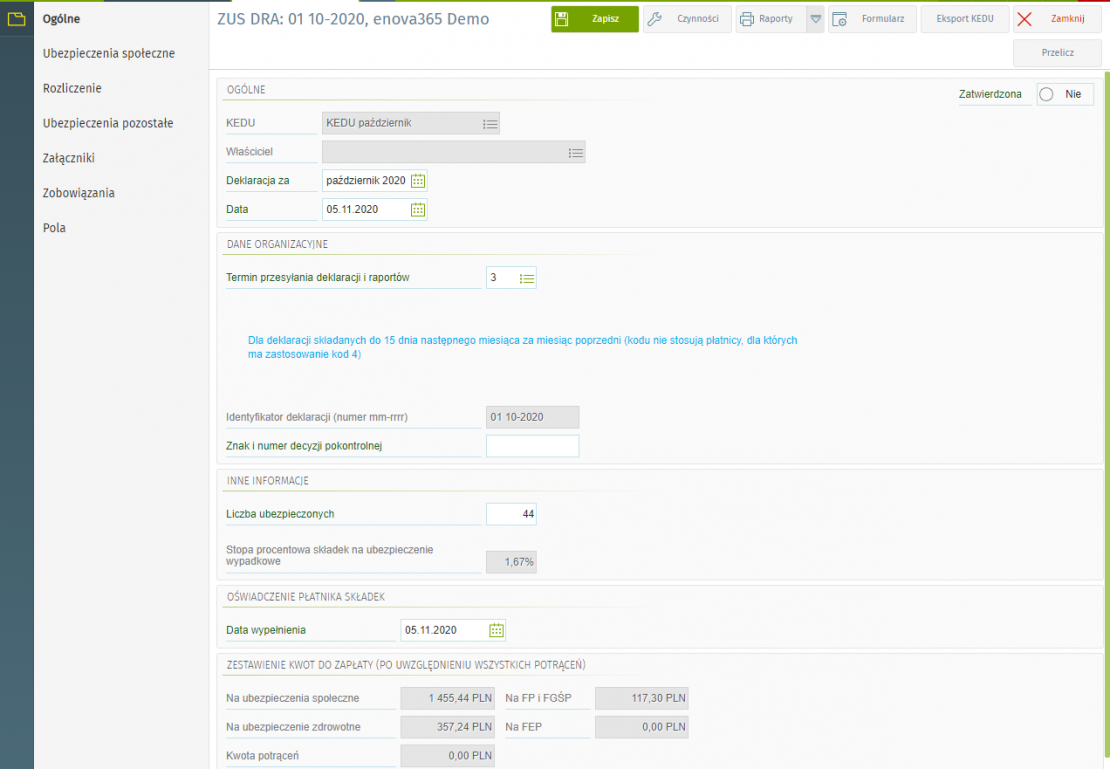Go to Ubezpieczenia społeczne section

click(x=109, y=53)
